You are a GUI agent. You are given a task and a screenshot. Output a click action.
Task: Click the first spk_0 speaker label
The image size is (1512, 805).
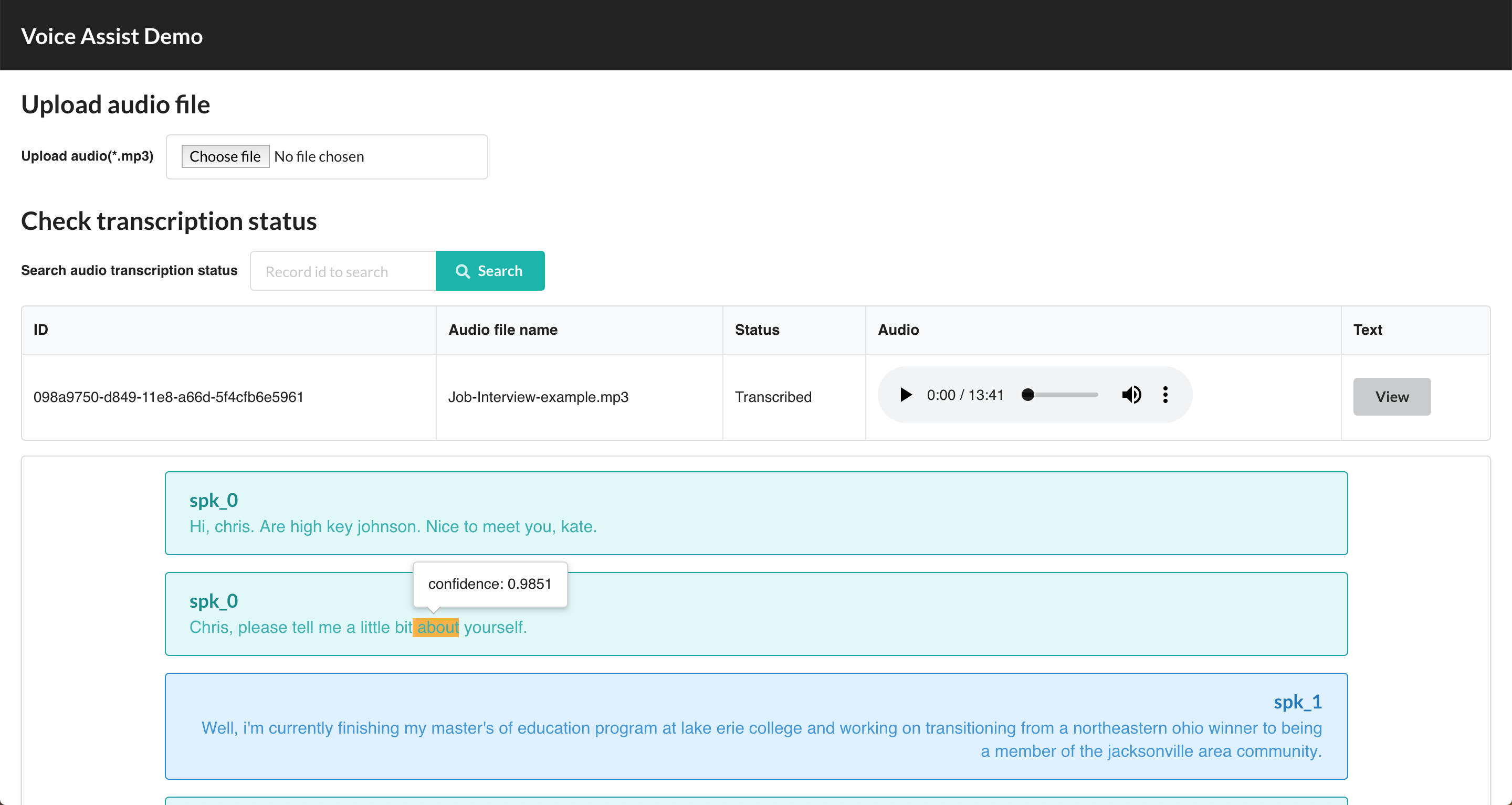tap(214, 501)
